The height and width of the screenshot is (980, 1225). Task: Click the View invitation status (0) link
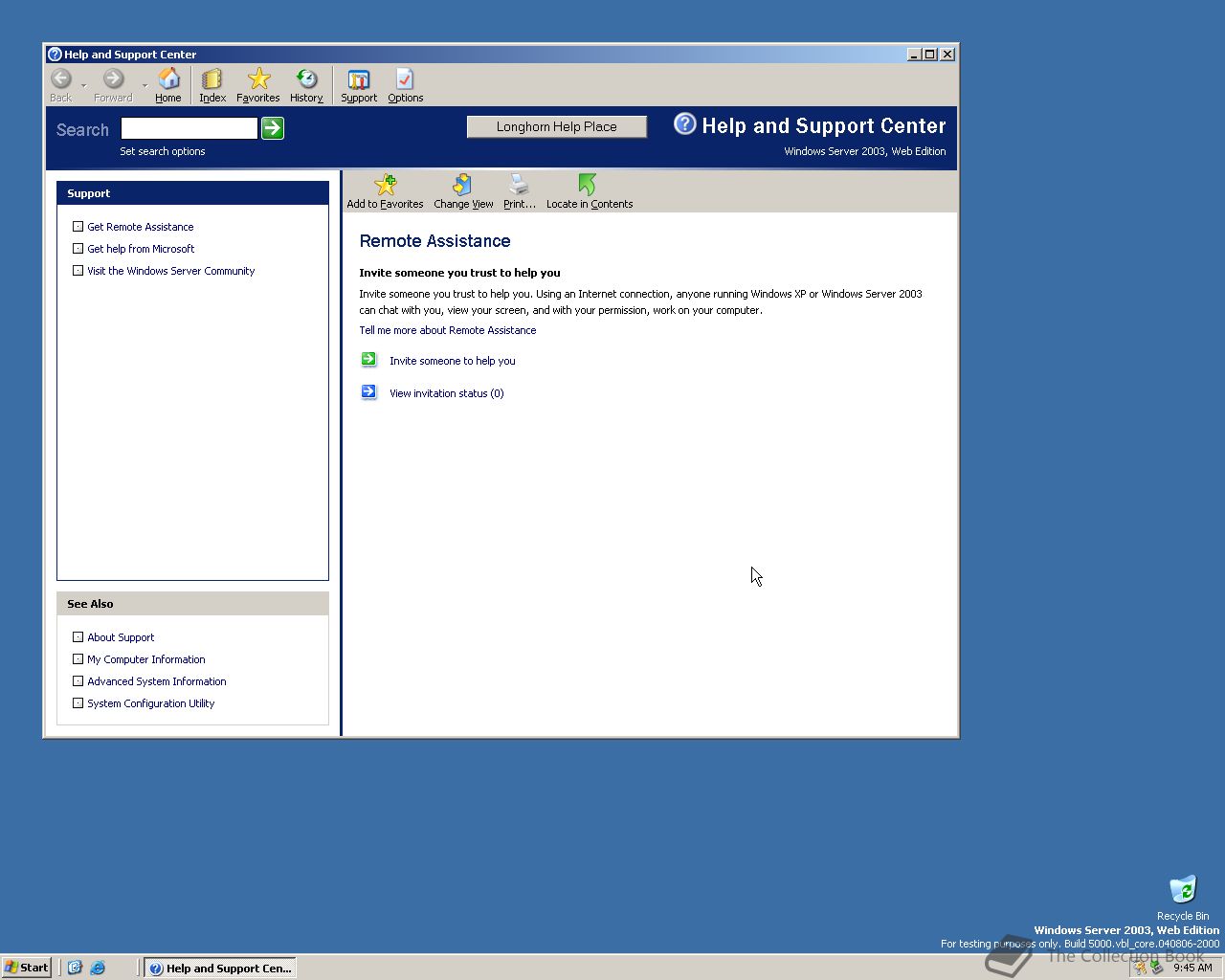click(x=447, y=393)
